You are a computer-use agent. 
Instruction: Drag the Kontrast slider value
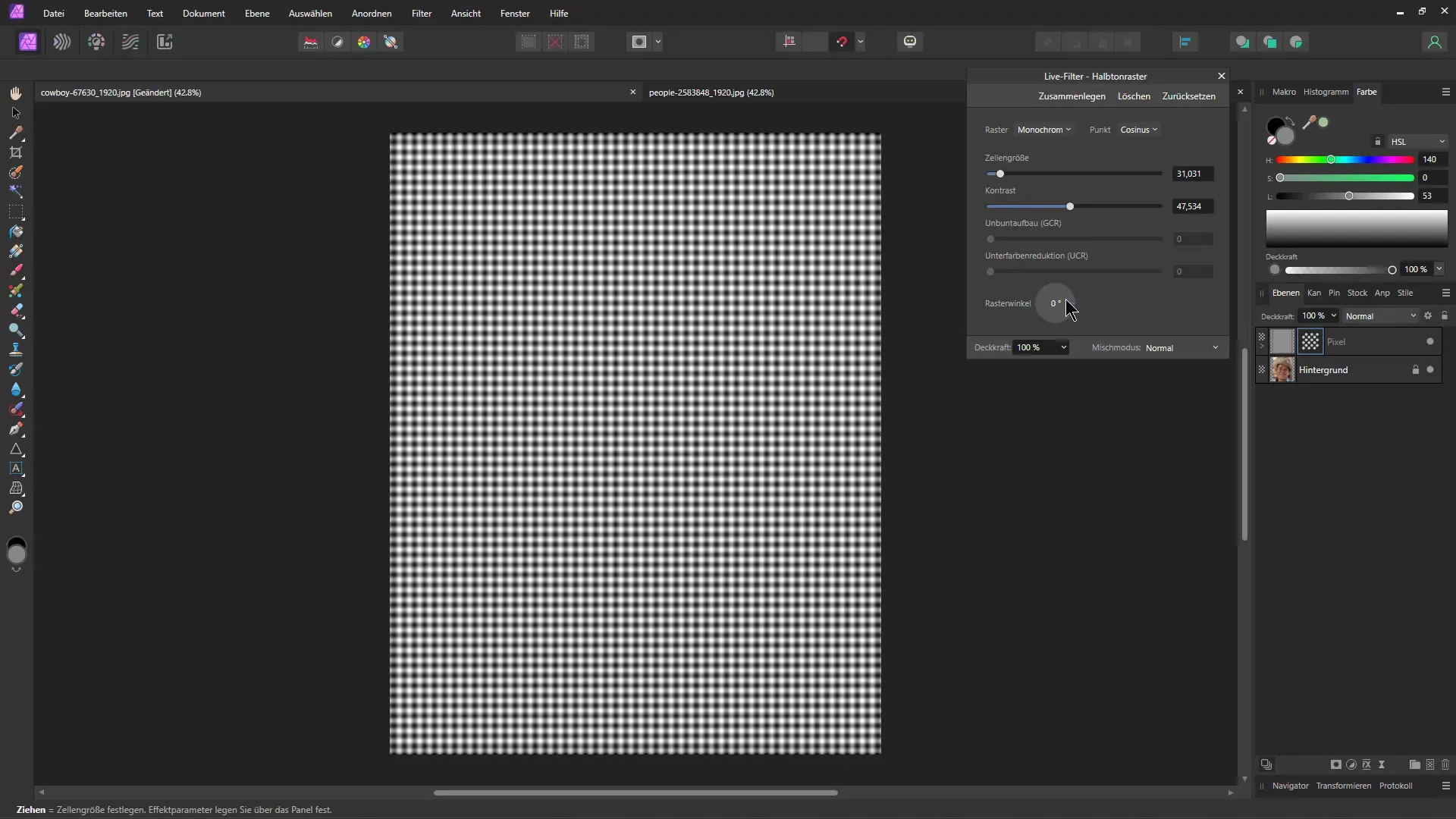point(1070,206)
